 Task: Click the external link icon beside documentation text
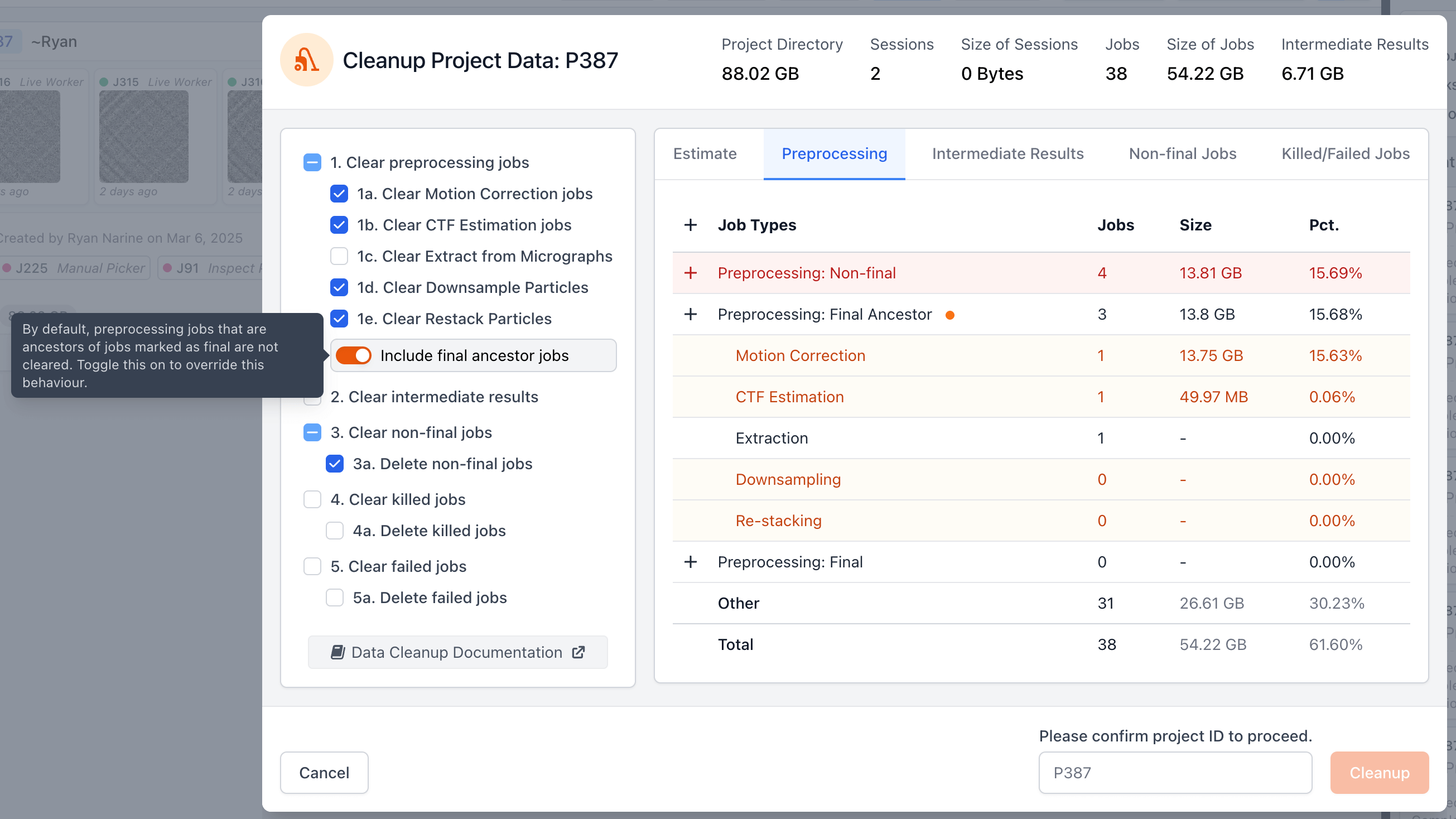579,652
